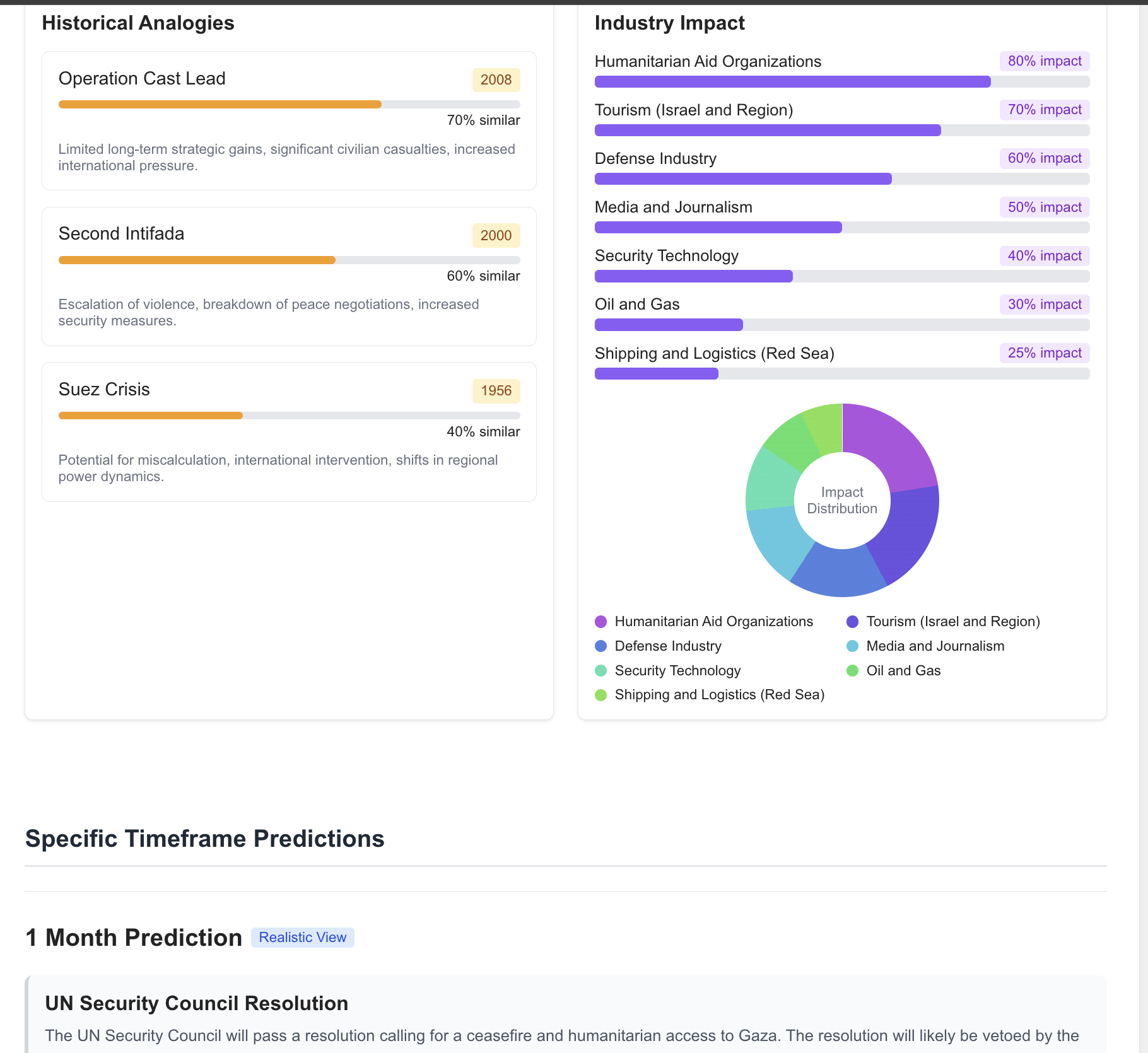Viewport: 1148px width, 1053px height.
Task: Click the Operation Cast Lead similarity bar
Action: [x=289, y=105]
